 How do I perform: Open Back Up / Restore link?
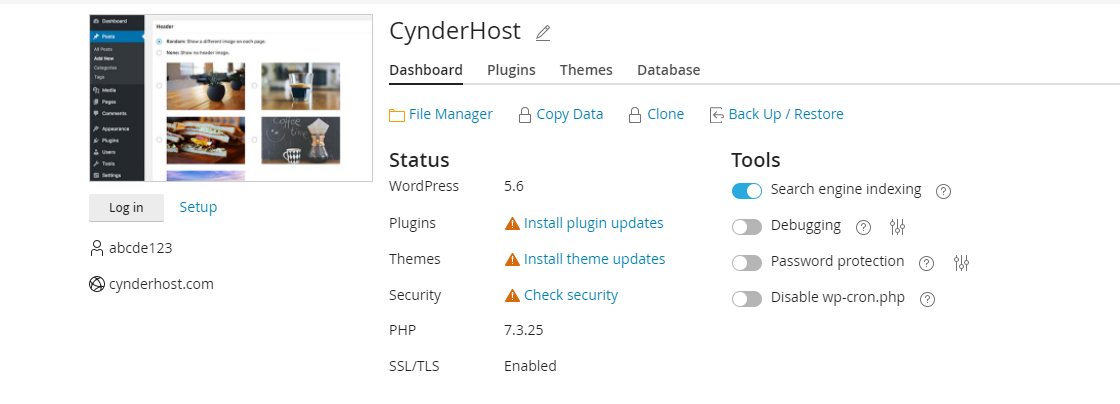[786, 114]
